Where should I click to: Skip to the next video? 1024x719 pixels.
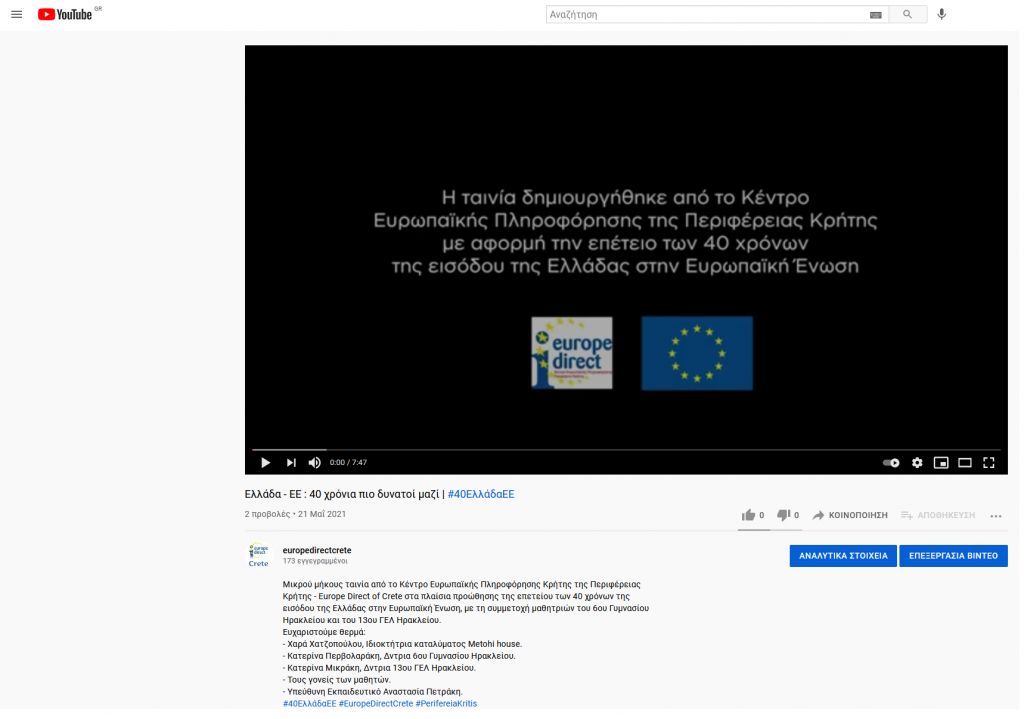(291, 462)
